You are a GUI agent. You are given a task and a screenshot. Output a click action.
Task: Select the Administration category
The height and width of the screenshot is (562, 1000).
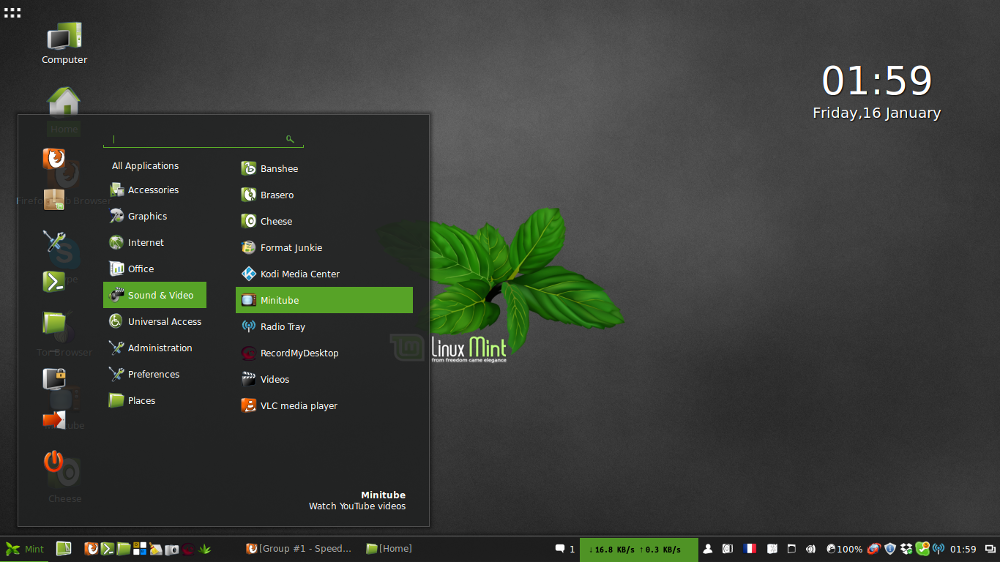[154, 348]
